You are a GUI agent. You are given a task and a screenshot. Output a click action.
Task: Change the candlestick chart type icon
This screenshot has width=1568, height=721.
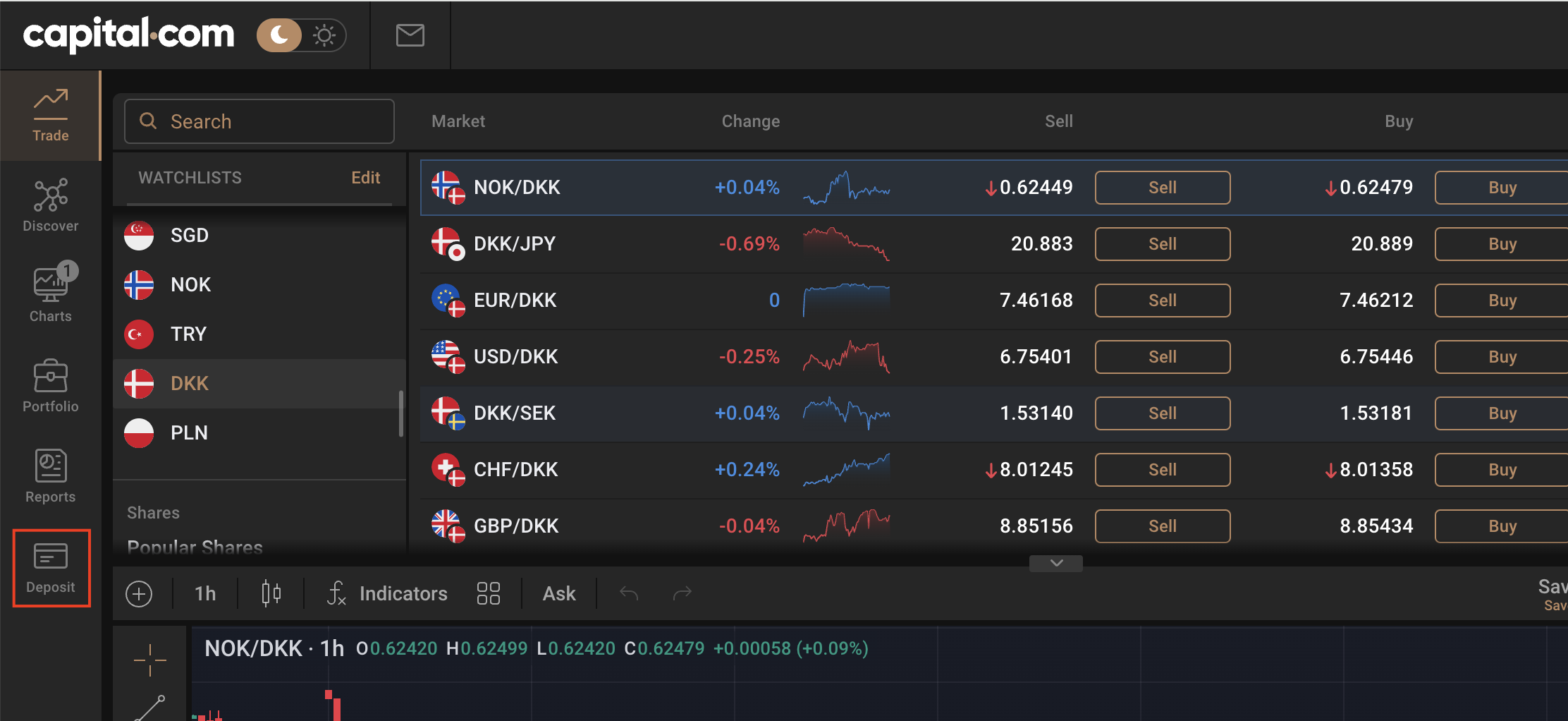271,594
